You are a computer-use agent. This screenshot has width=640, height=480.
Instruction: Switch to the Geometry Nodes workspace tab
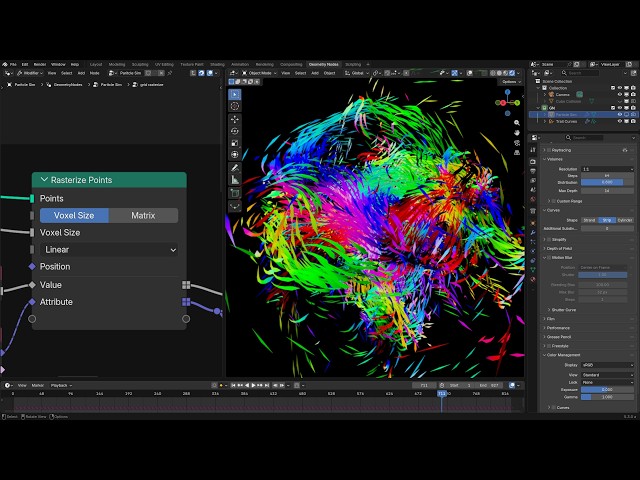323,64
